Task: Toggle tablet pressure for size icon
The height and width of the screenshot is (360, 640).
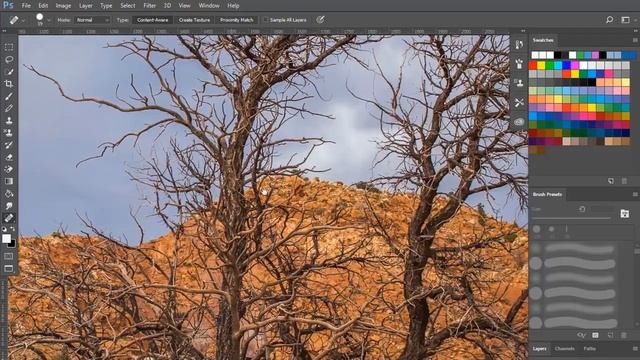Action: 320,20
